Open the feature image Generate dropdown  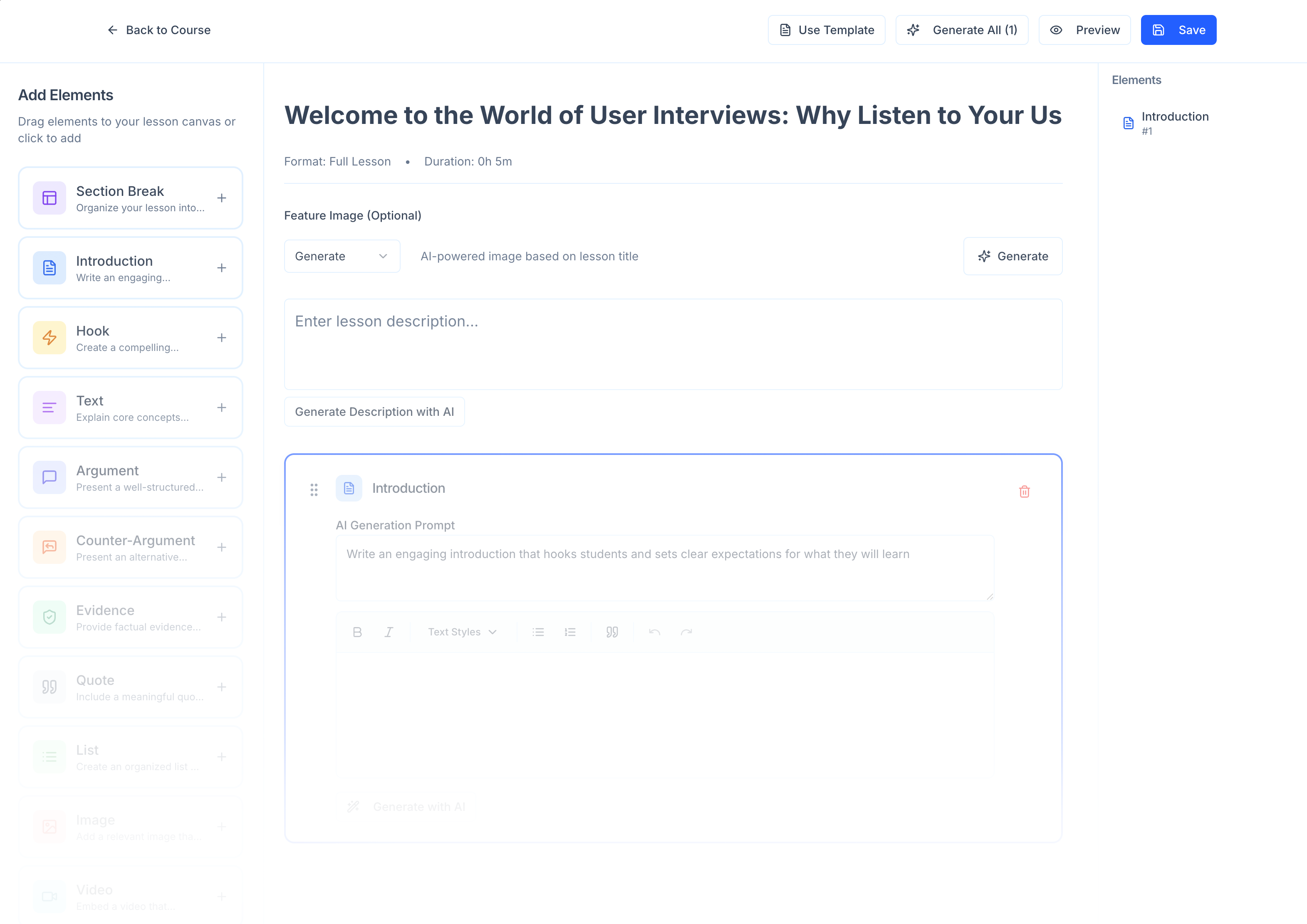(342, 256)
